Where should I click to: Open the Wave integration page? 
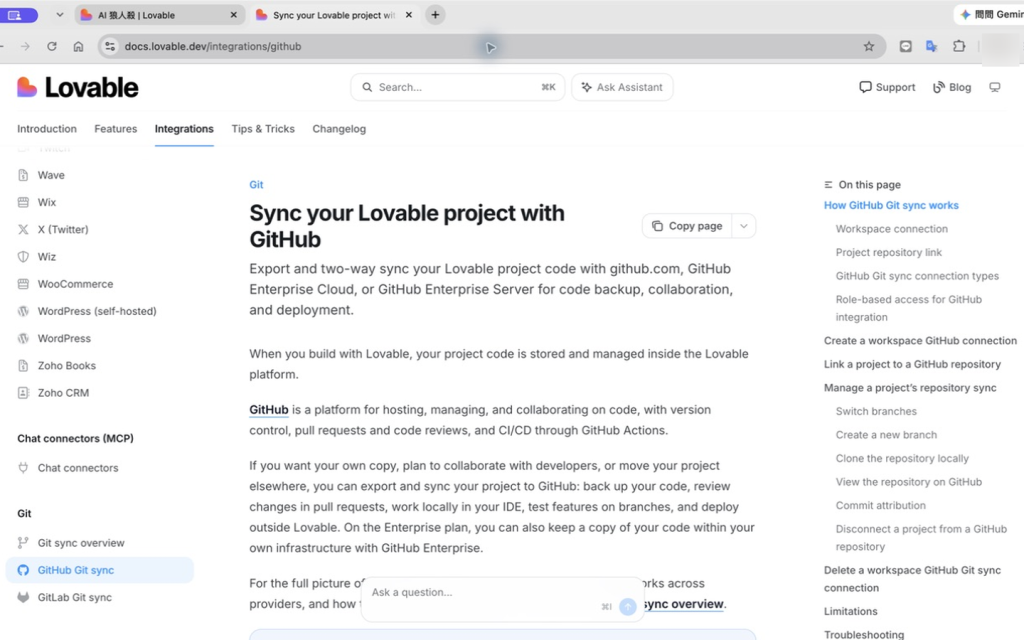coord(51,175)
